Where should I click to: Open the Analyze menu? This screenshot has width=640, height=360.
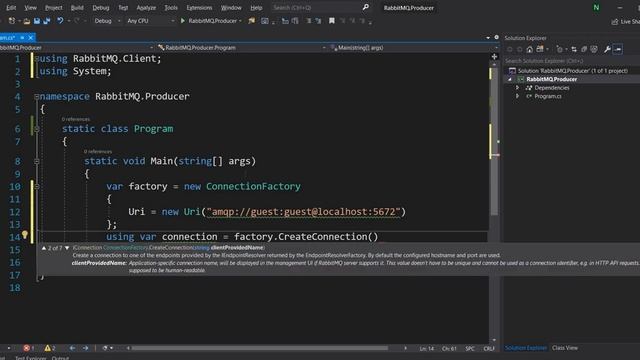(x=146, y=8)
